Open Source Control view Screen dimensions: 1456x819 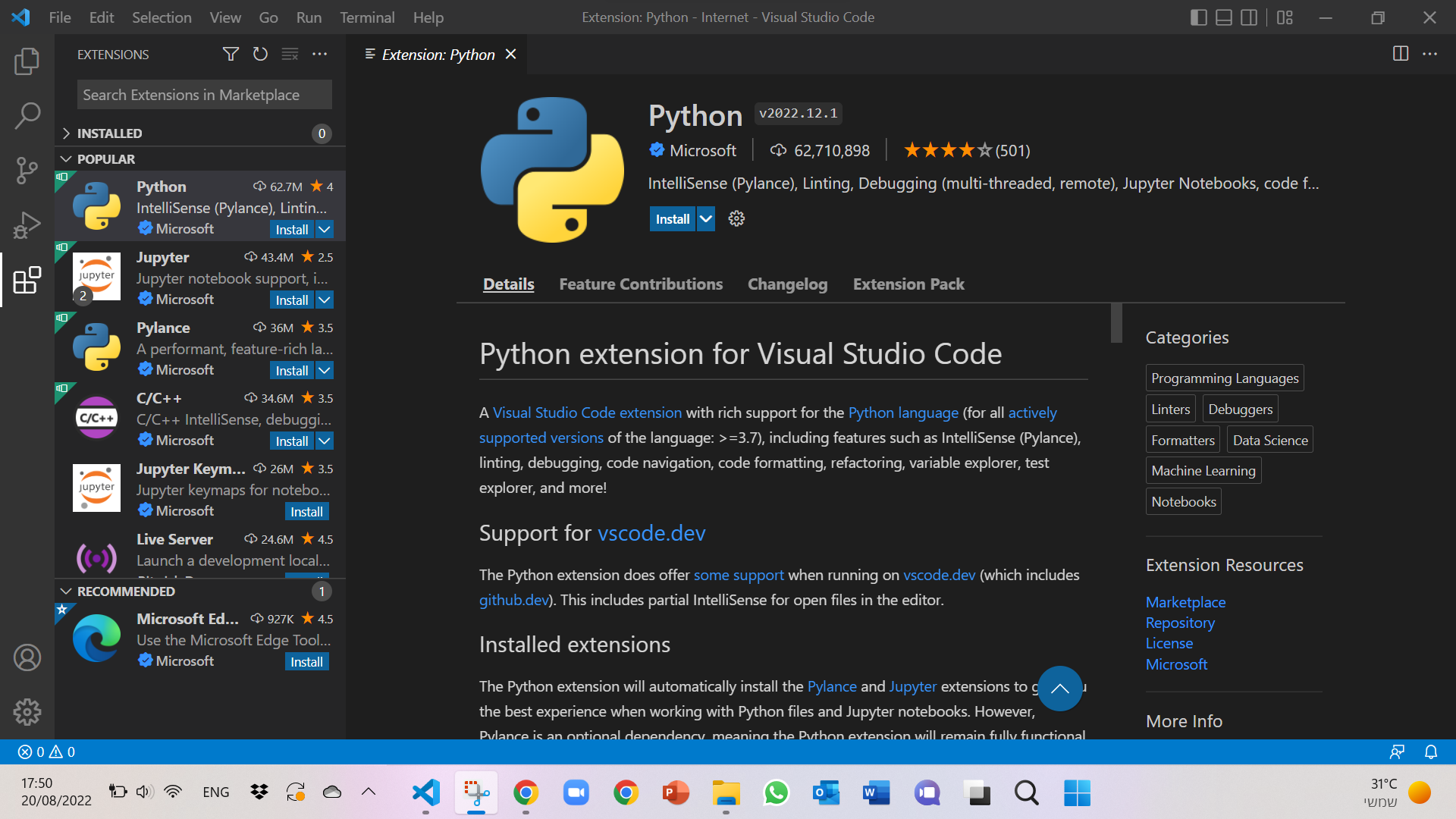[27, 171]
